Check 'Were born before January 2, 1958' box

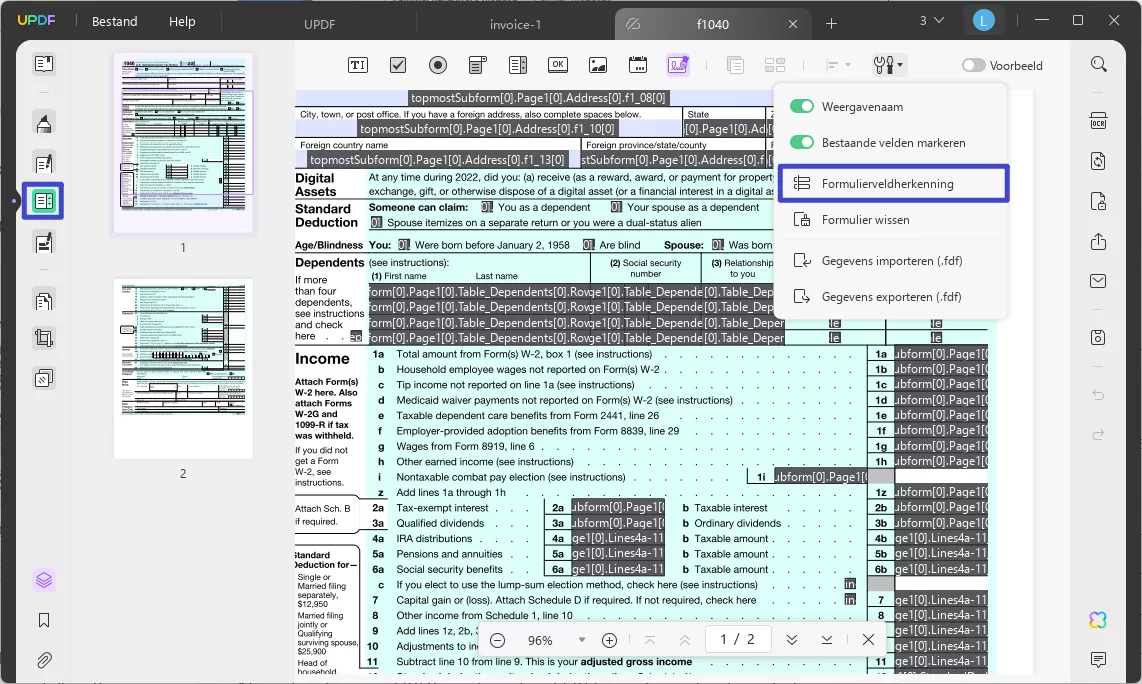[x=403, y=245]
